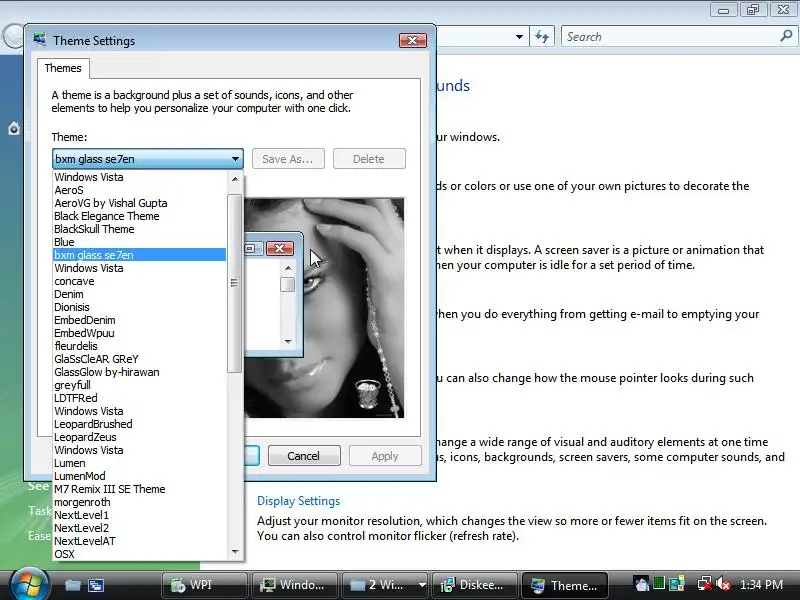Click the Delete button

click(369, 159)
